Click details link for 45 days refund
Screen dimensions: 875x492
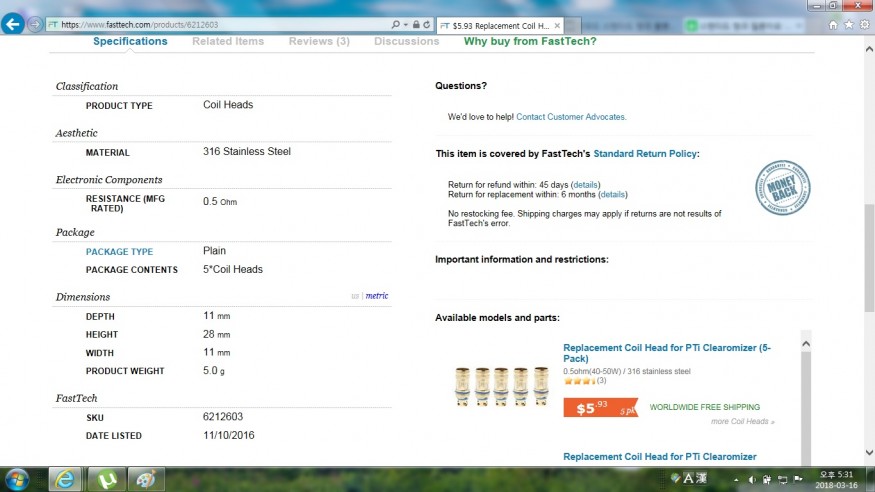pos(585,185)
